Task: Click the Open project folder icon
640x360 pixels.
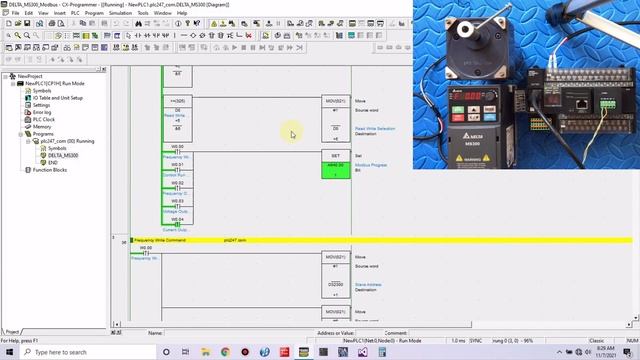Action: coord(18,24)
